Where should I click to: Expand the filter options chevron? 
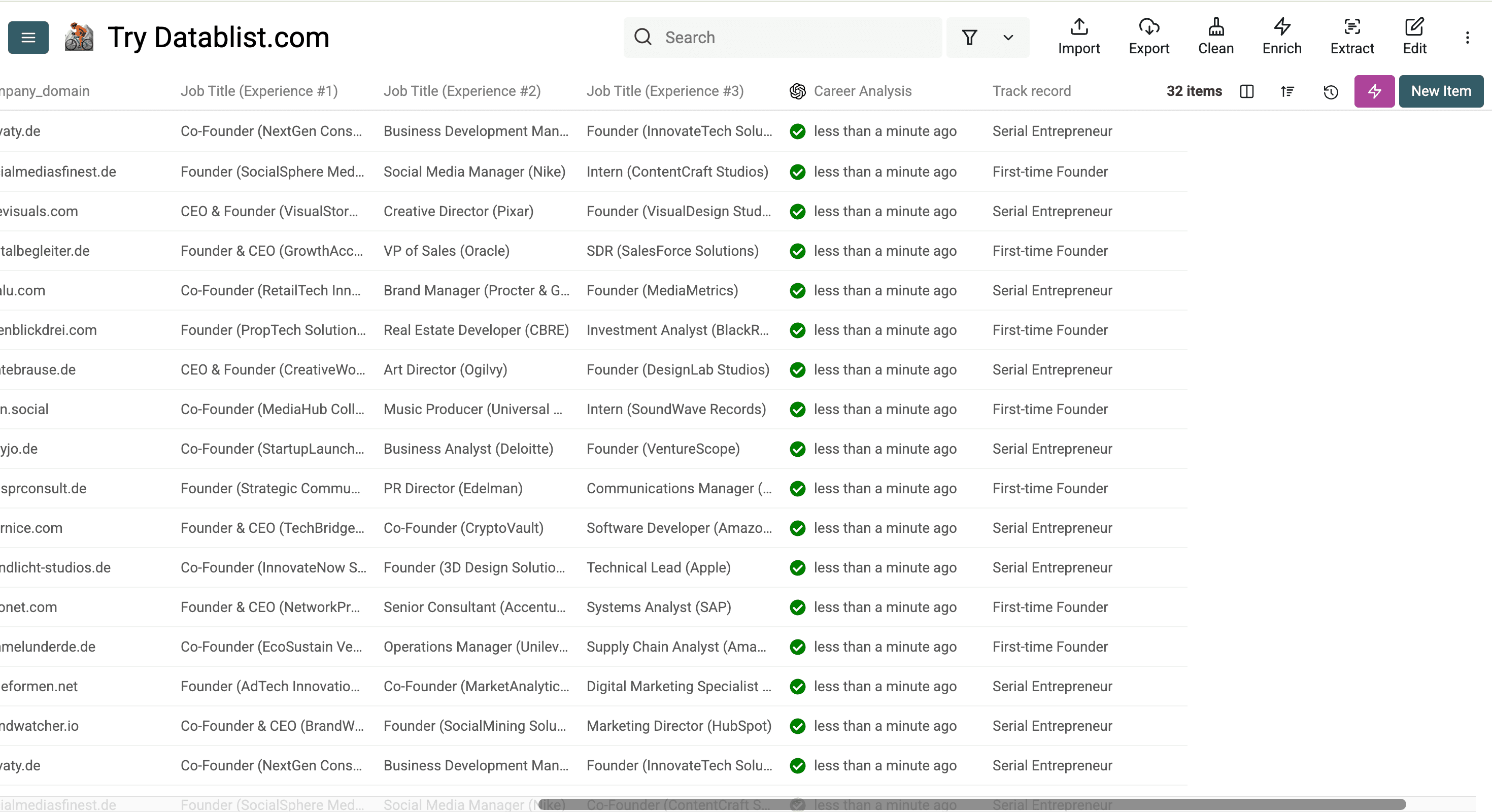click(1008, 37)
